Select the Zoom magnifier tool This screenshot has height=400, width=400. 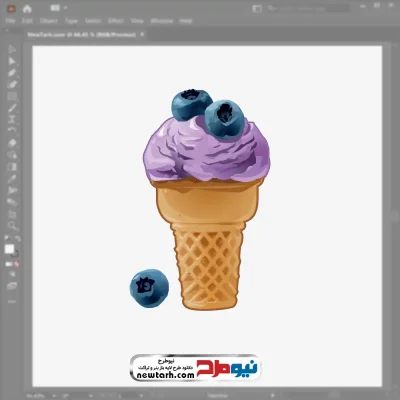click(x=12, y=226)
